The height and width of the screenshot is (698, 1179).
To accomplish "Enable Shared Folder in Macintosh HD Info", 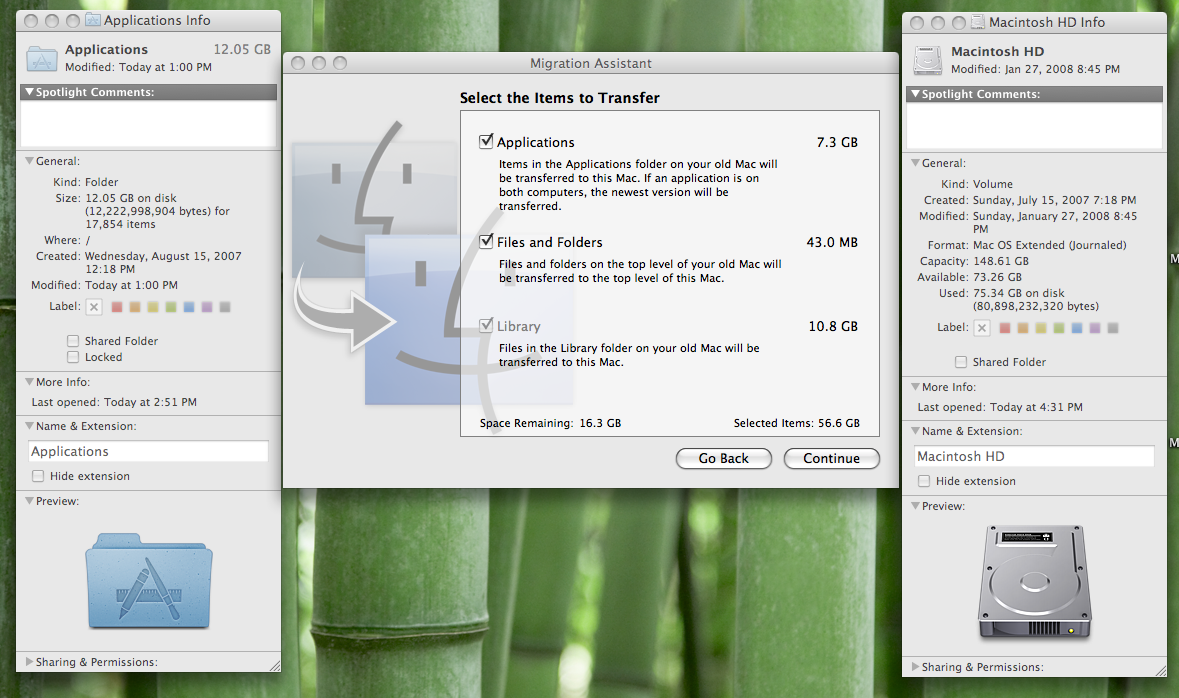I will [x=960, y=362].
